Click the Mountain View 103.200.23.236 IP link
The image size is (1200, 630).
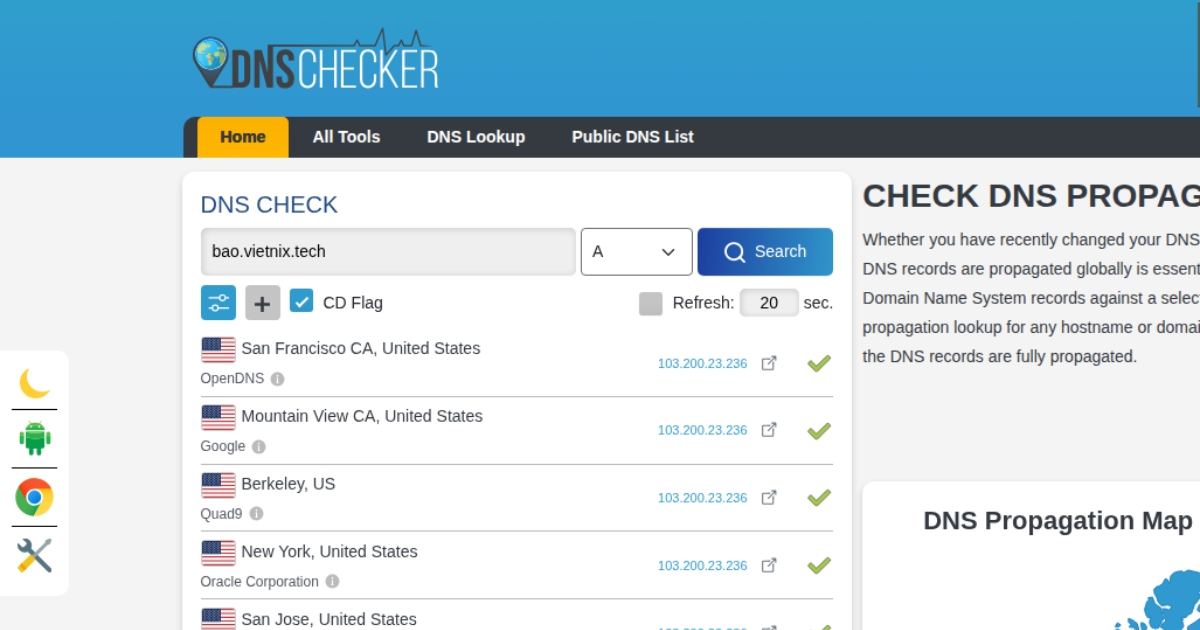click(x=702, y=430)
